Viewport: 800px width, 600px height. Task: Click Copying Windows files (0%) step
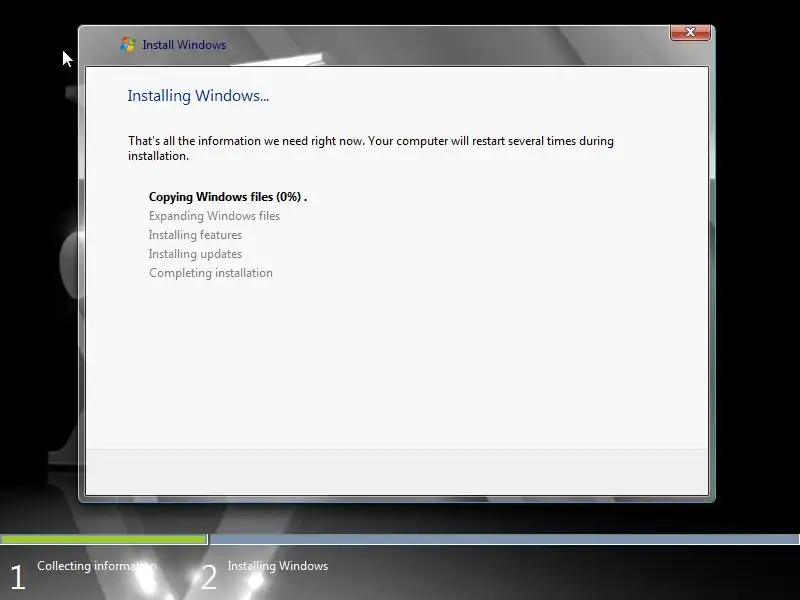[x=228, y=197]
